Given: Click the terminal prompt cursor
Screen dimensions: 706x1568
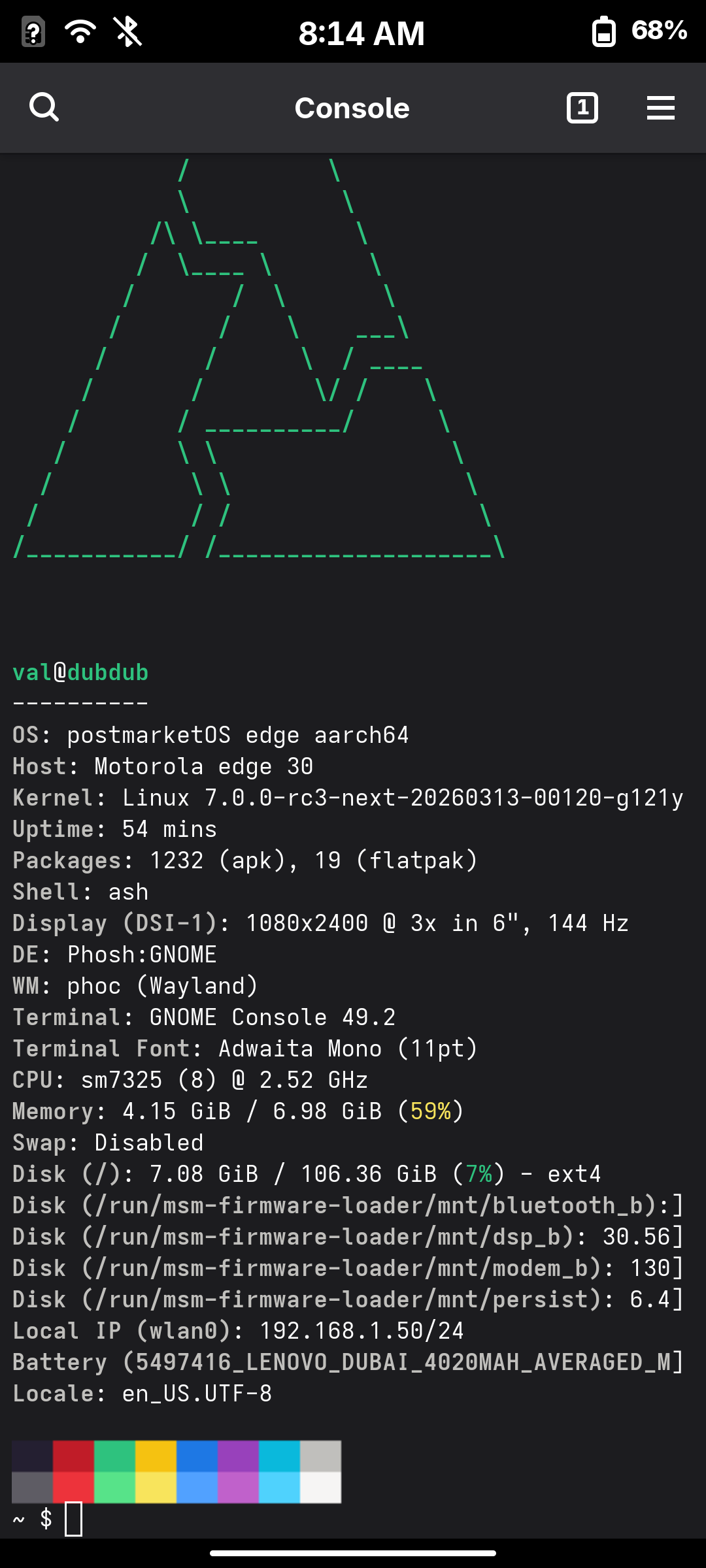Looking at the screenshot, I should [73, 1519].
